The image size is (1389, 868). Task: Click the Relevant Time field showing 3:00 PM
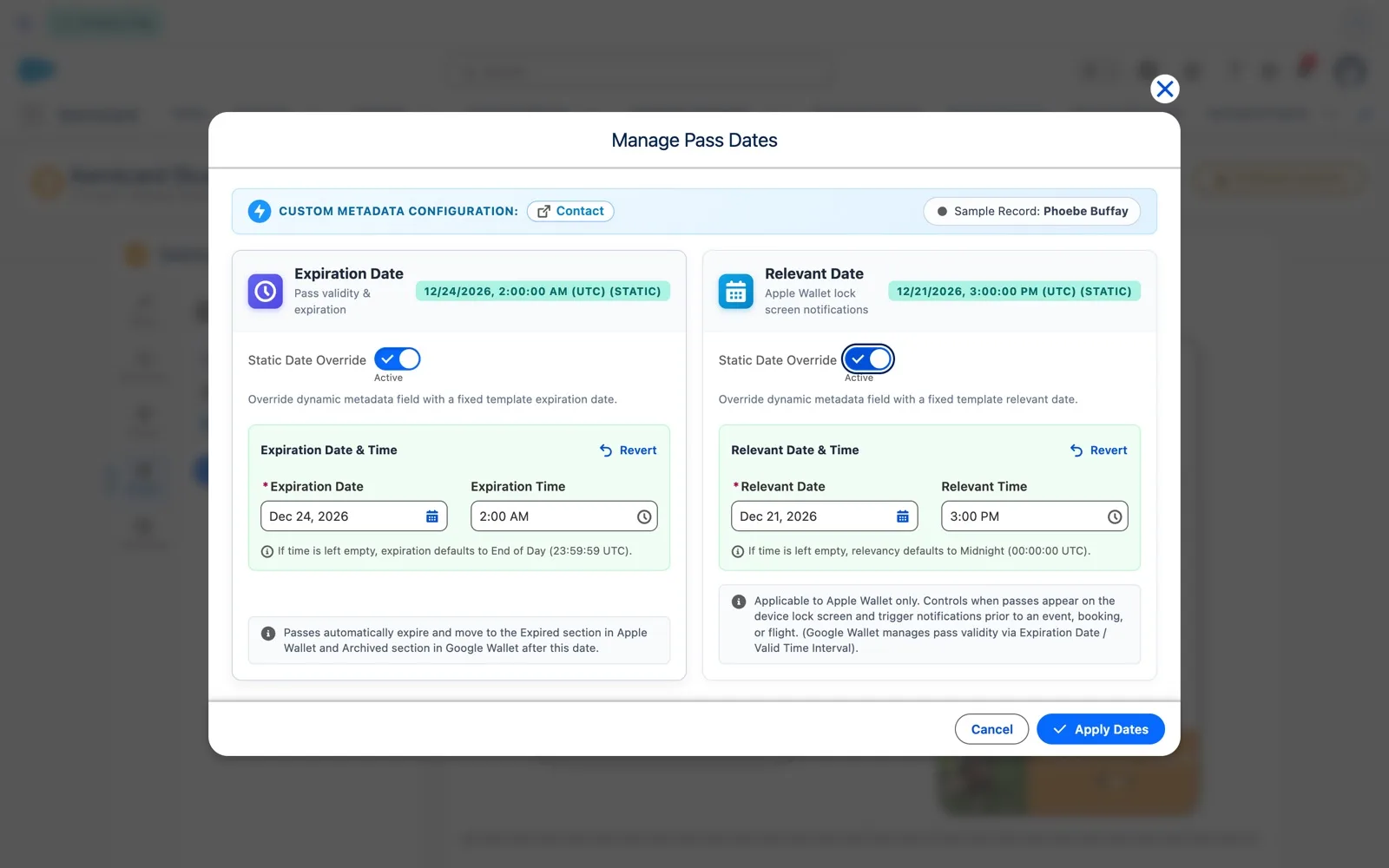point(1035,516)
